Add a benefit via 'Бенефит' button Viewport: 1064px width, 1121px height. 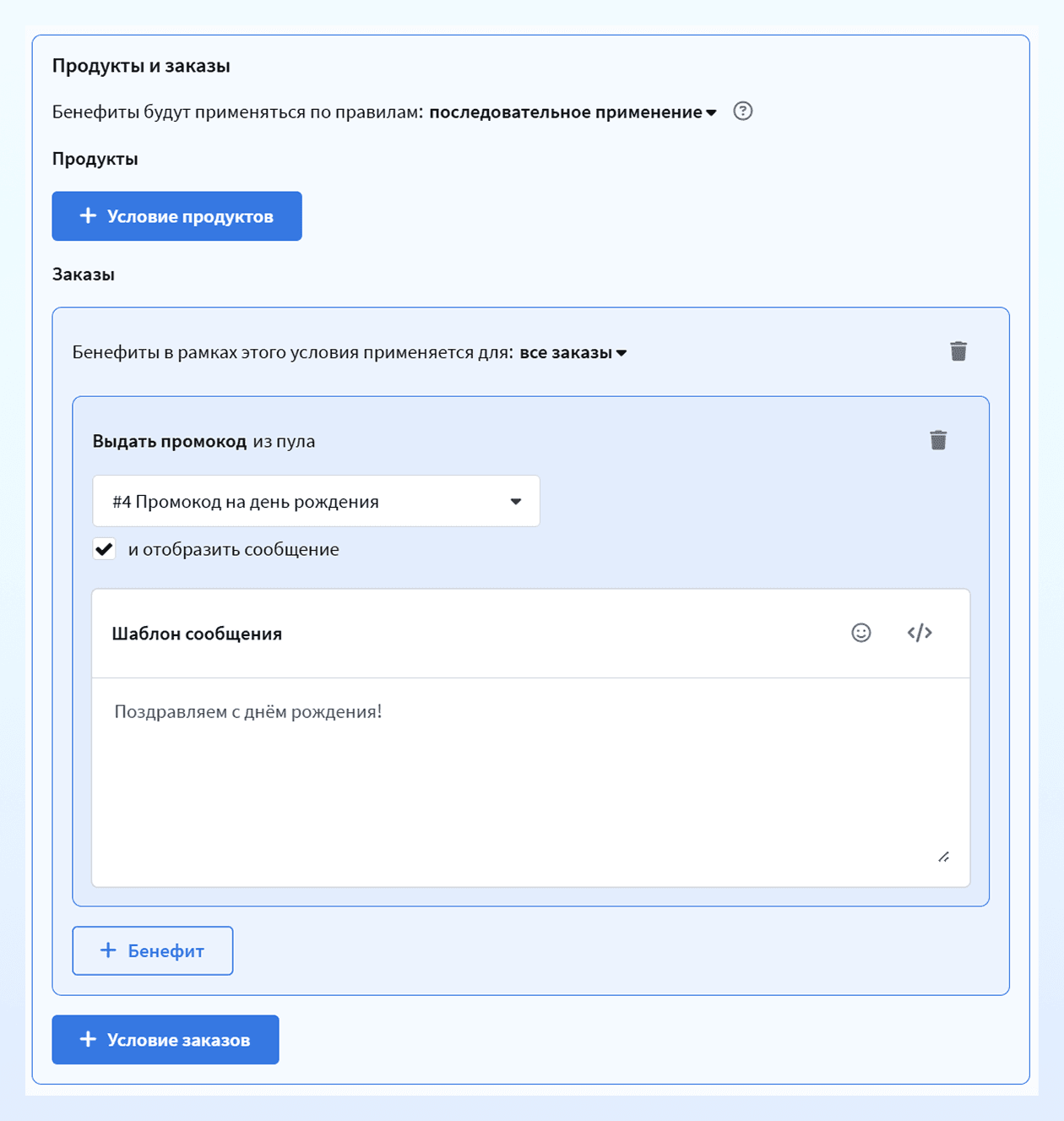(153, 950)
